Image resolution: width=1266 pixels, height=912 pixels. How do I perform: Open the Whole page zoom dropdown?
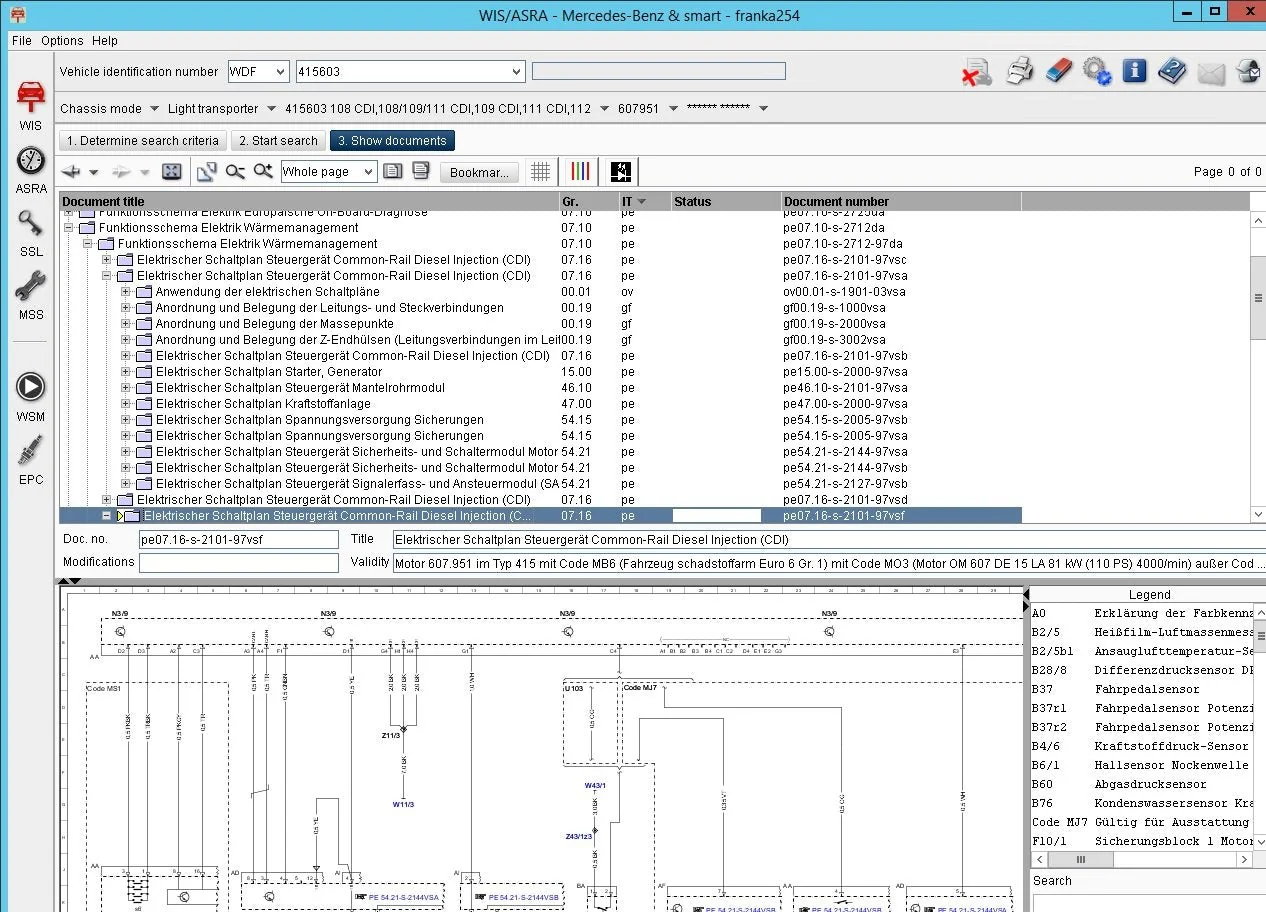tap(329, 172)
